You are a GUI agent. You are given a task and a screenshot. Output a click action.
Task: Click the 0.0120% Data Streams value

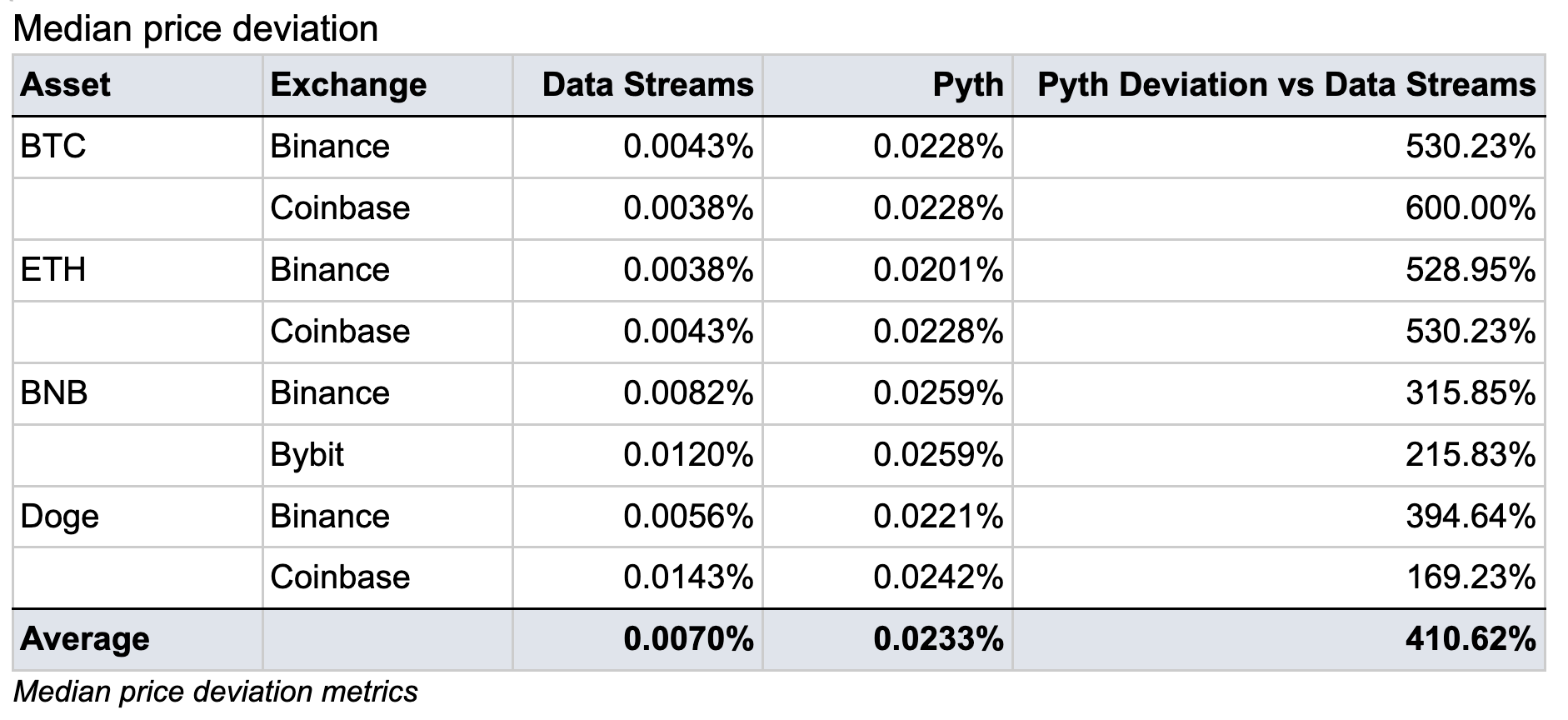[688, 455]
